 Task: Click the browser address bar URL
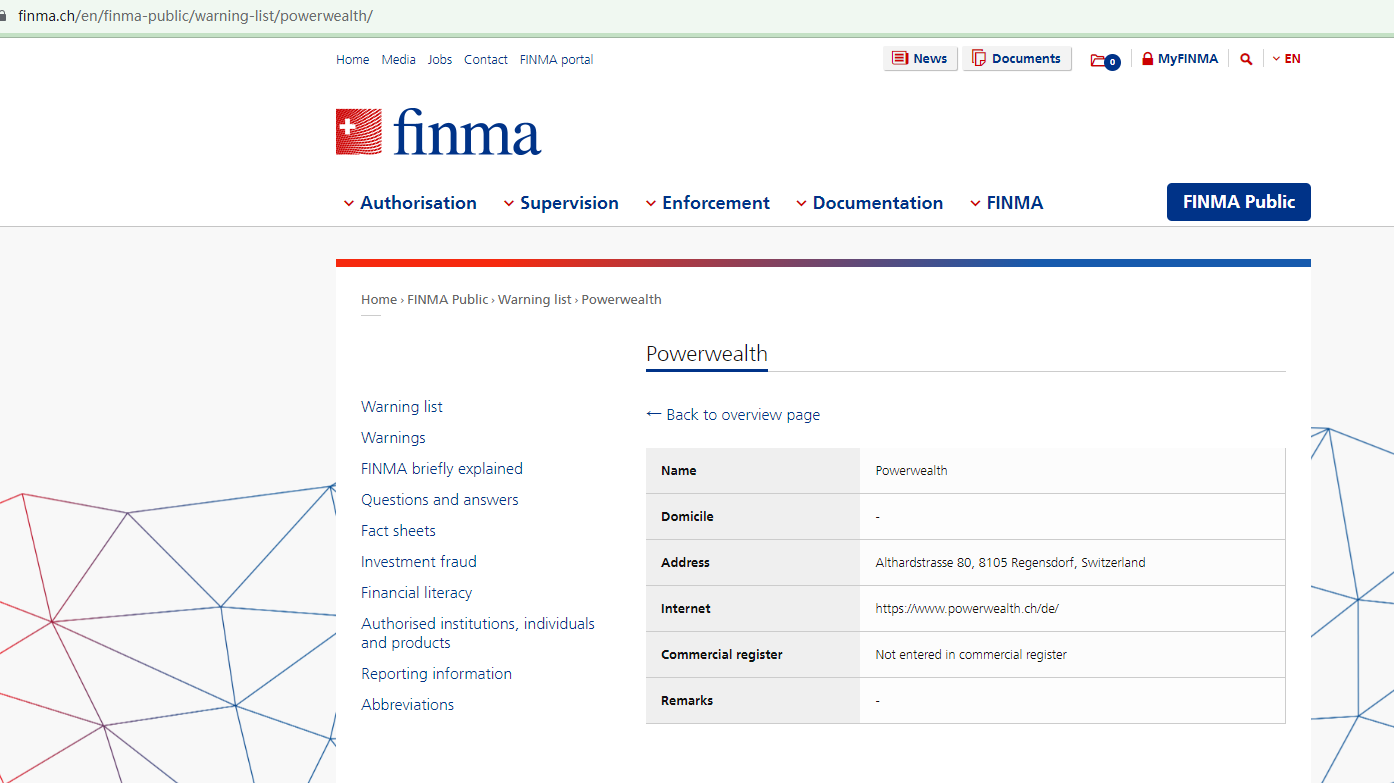(x=195, y=16)
